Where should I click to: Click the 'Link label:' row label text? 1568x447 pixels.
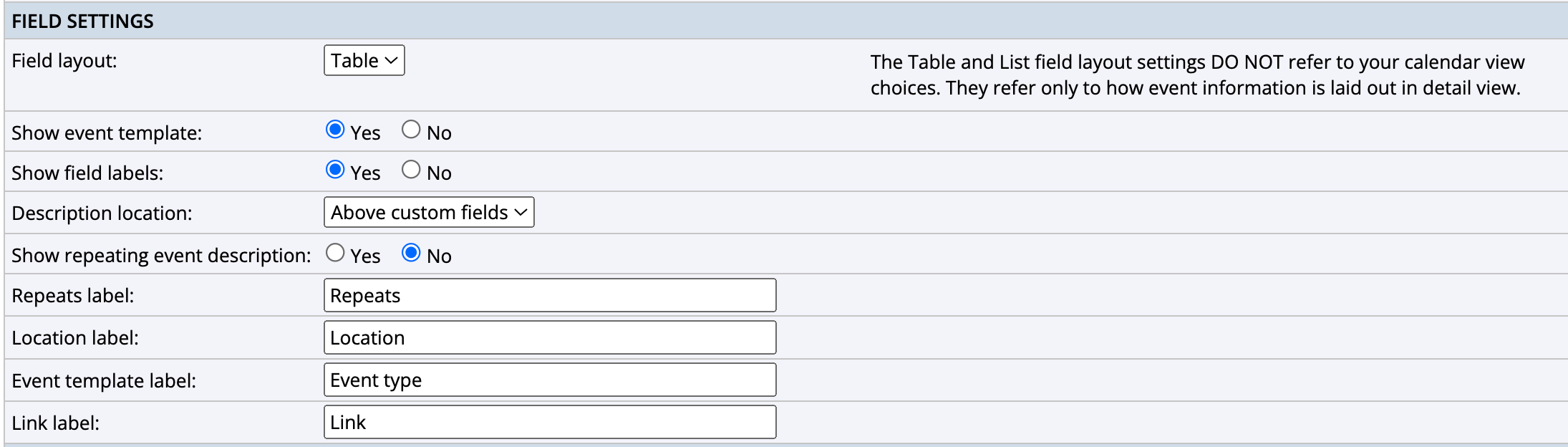pos(56,423)
